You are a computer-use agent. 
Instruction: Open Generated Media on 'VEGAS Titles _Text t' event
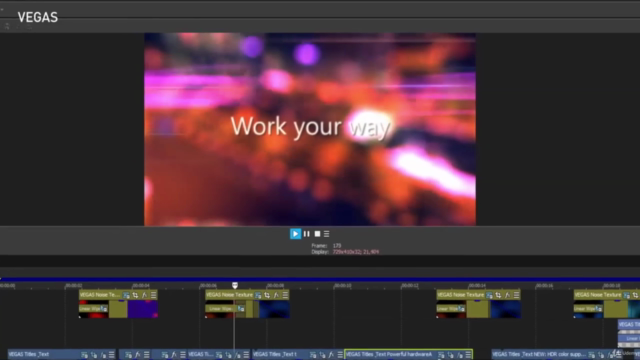tap(313, 355)
